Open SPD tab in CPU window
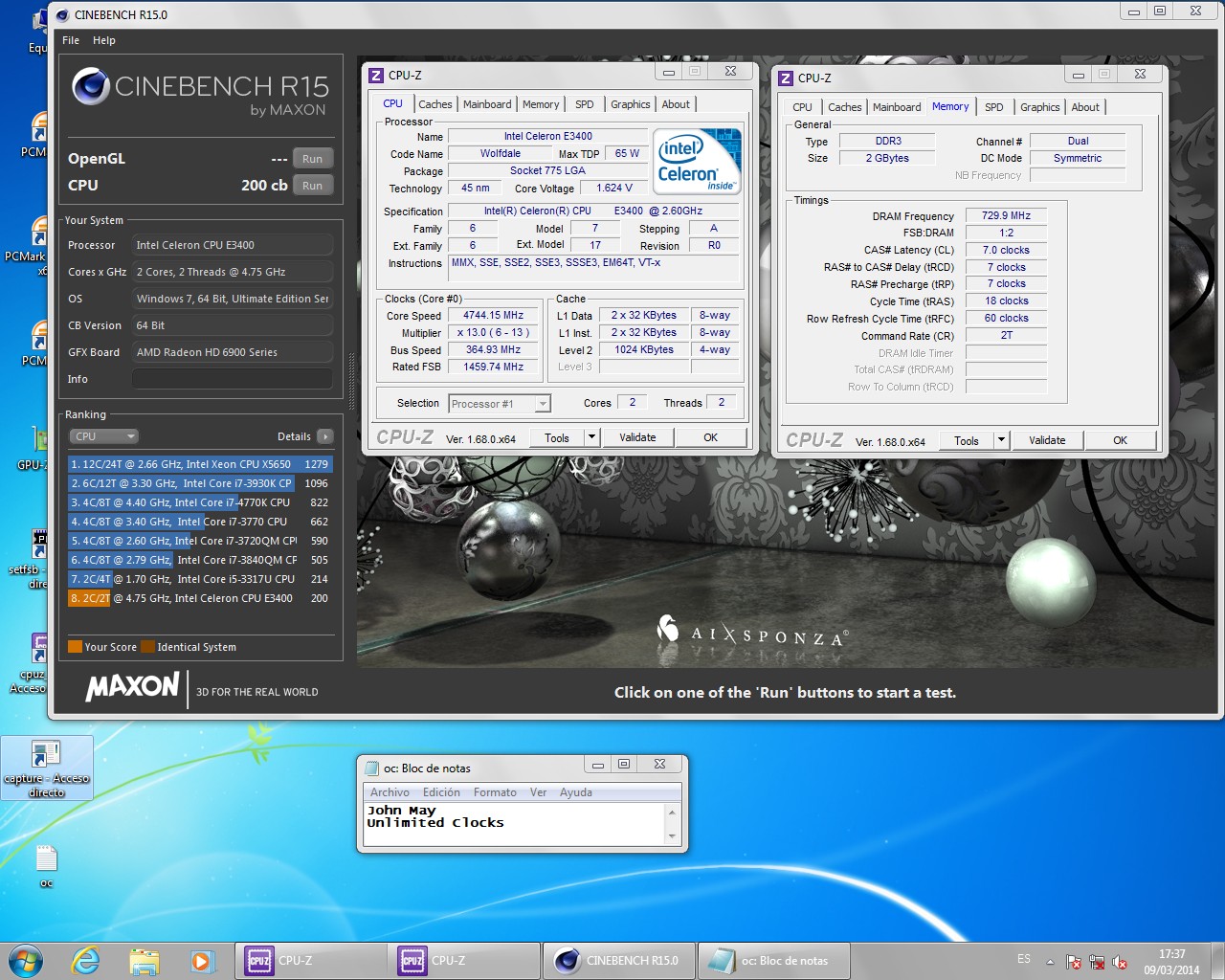Screen dimensions: 1225x980 coord(585,104)
